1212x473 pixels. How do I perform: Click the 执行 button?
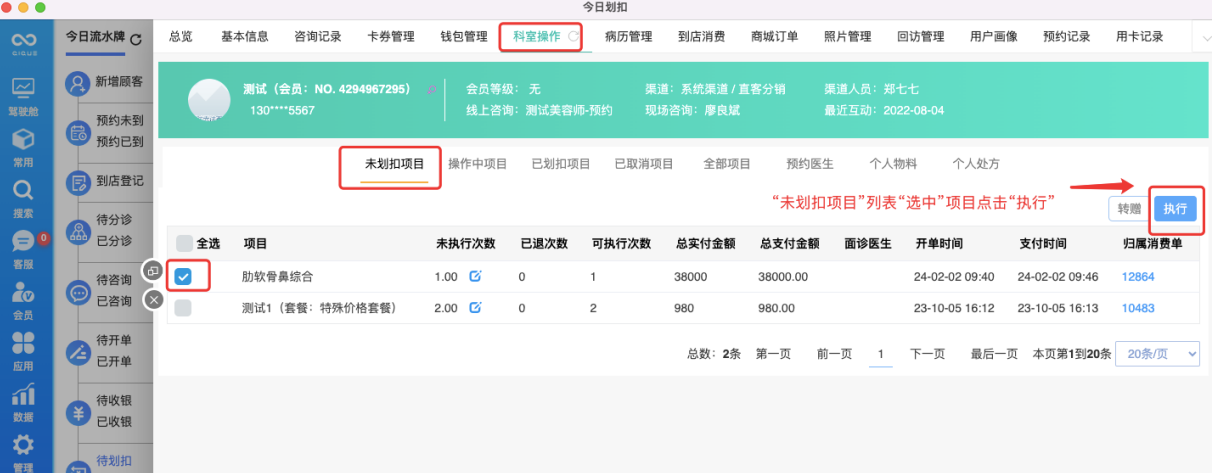[x=1175, y=208]
